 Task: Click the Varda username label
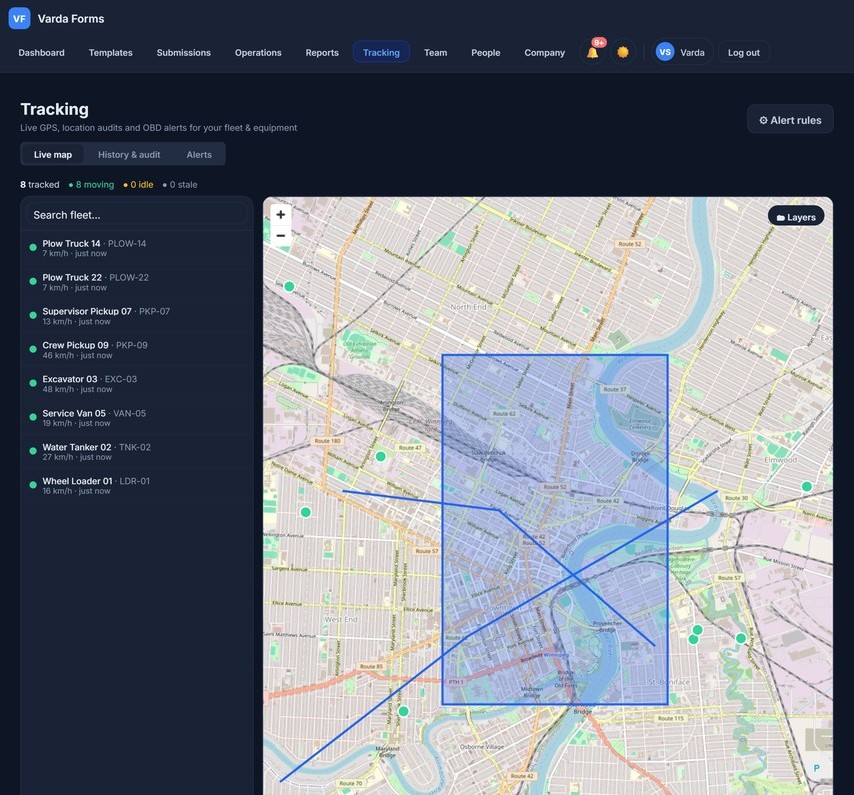click(692, 52)
